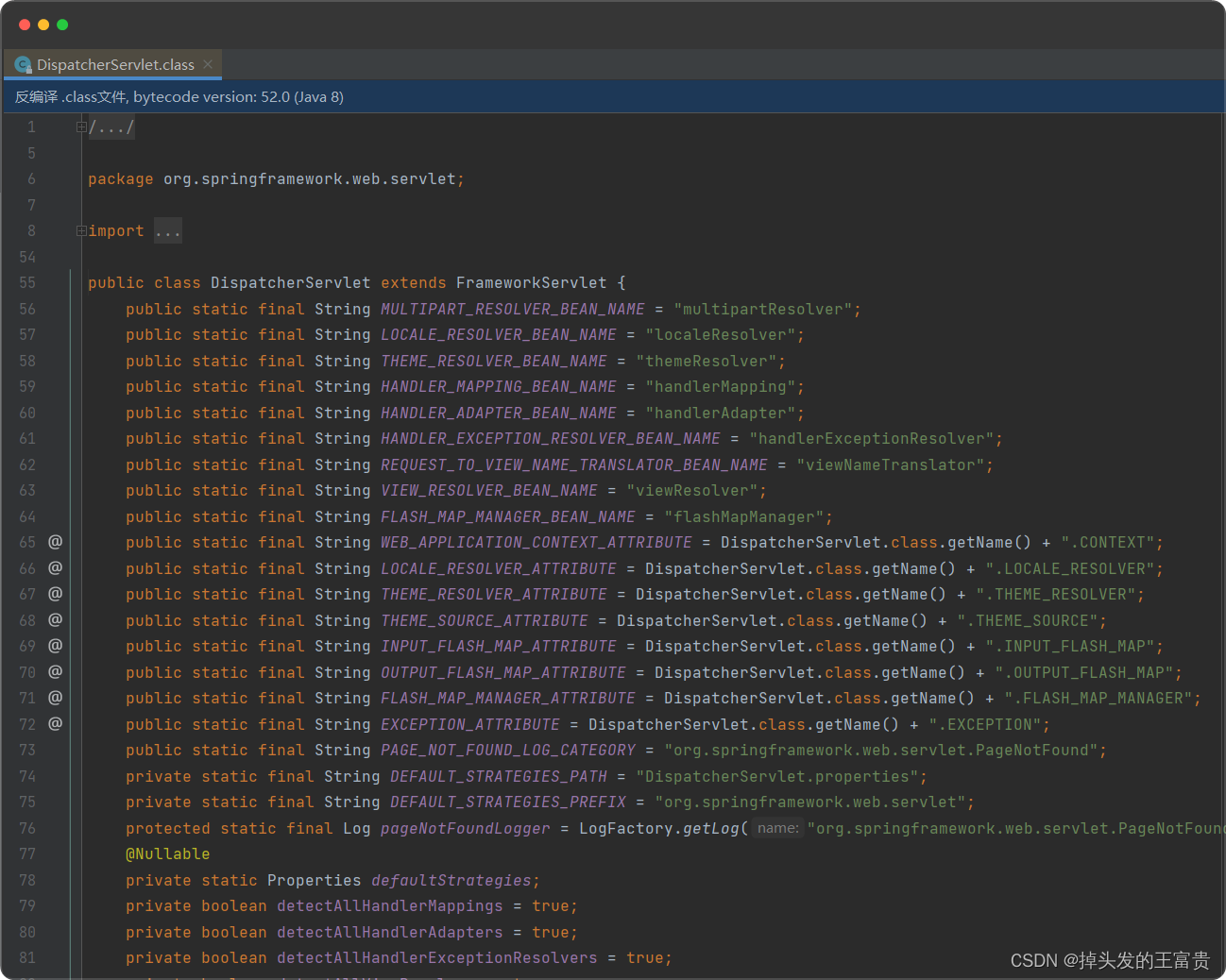Click the ".CONTEXT" string literal
Image resolution: width=1226 pixels, height=980 pixels.
[1108, 543]
